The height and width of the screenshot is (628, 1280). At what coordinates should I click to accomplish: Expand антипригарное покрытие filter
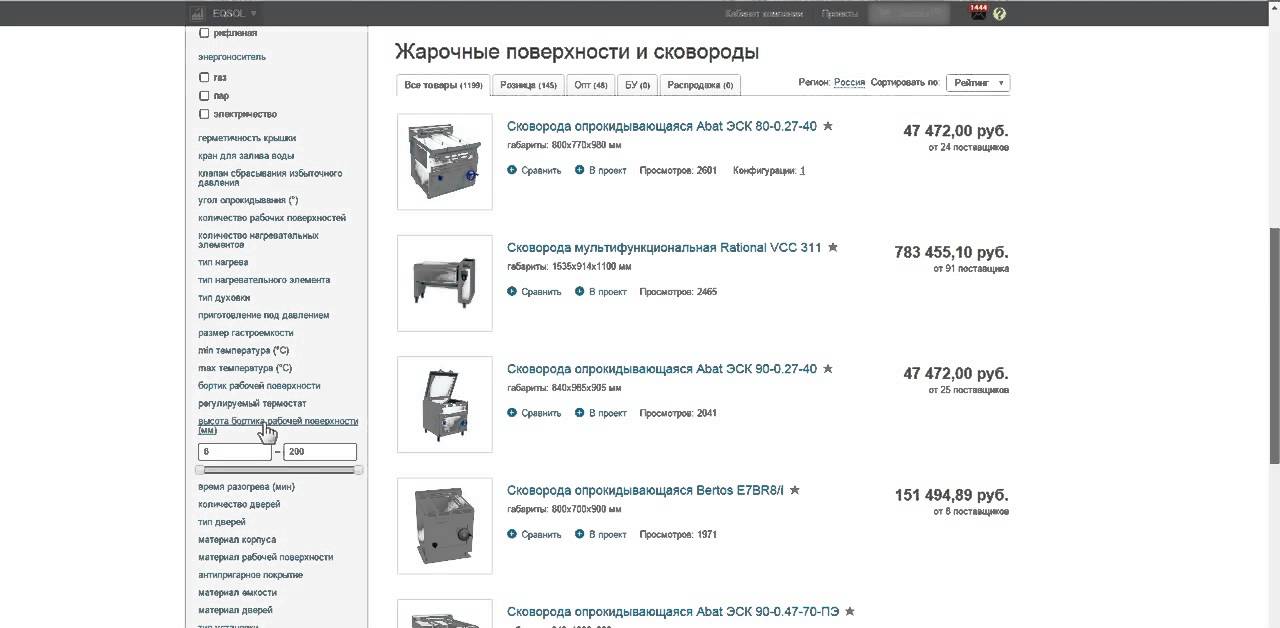(250, 575)
